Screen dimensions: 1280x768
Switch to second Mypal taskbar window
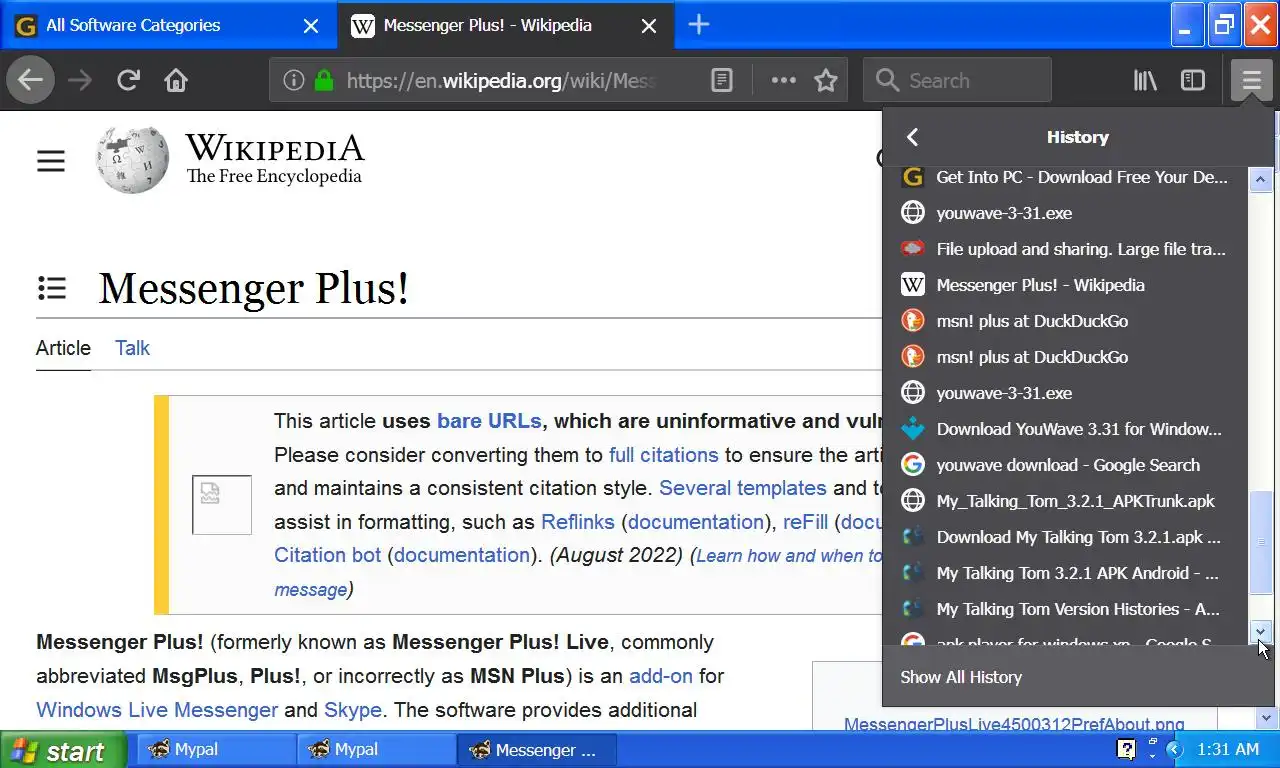pyautogui.click(x=376, y=750)
